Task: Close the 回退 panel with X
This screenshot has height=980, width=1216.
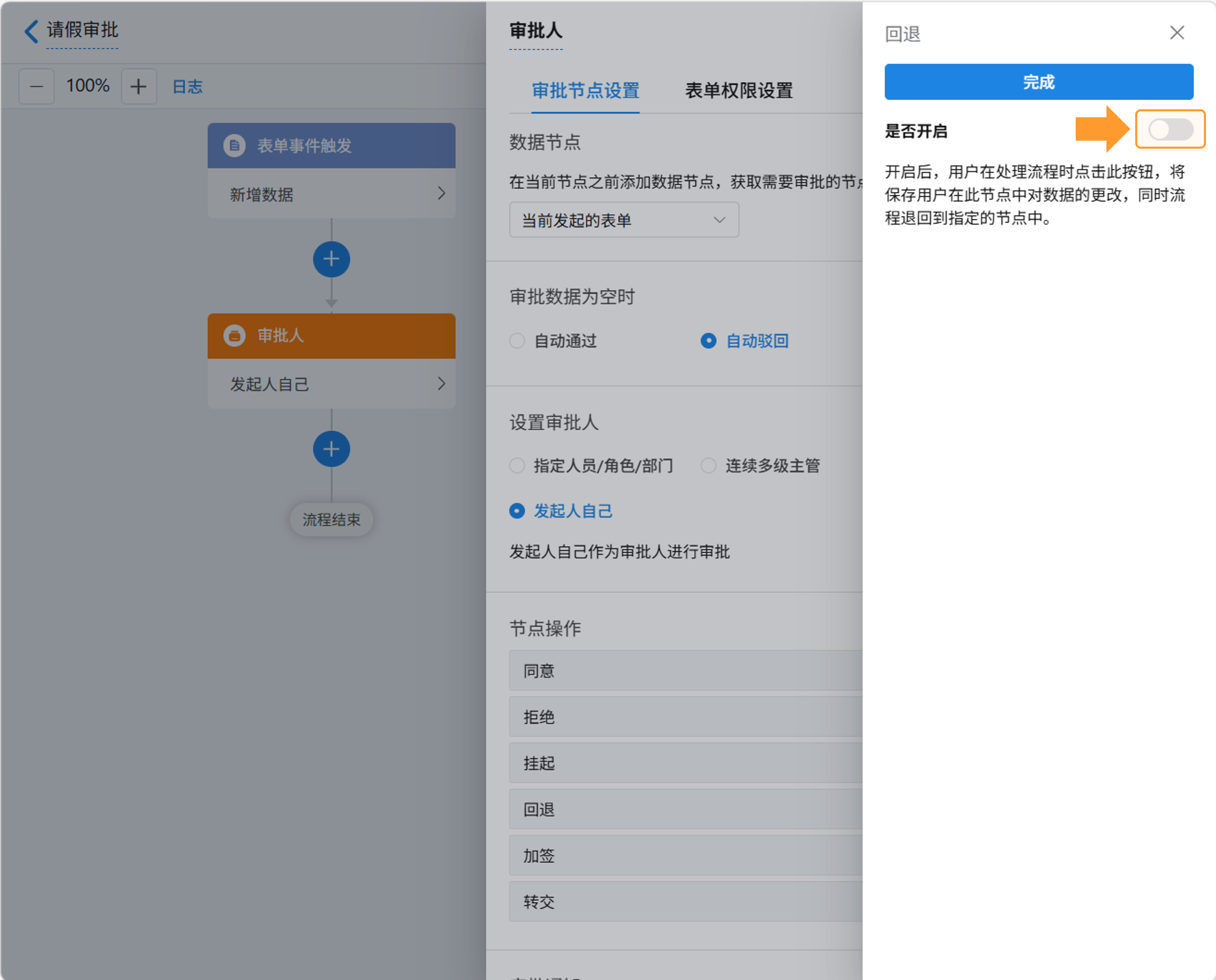Action: pos(1177,33)
